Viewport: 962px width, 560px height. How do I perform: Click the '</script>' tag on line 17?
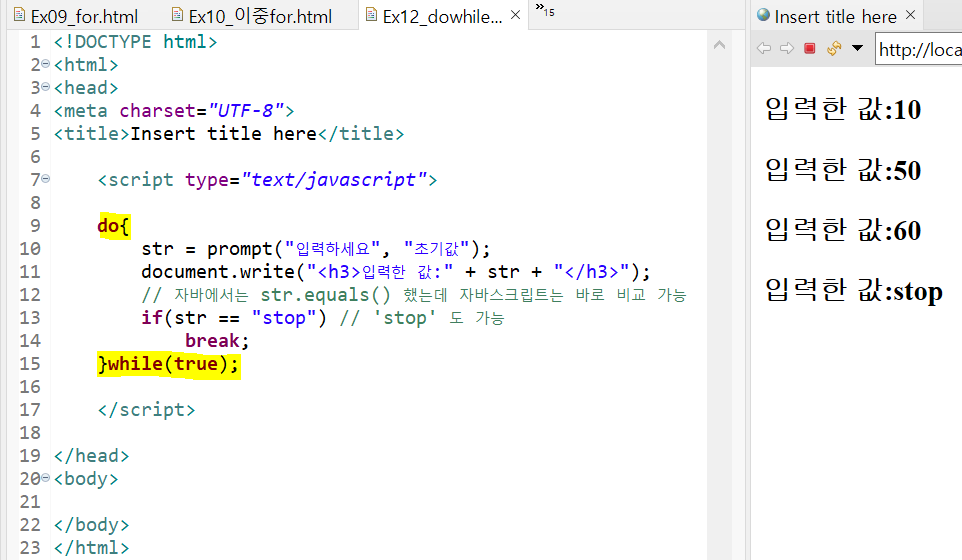click(147, 410)
